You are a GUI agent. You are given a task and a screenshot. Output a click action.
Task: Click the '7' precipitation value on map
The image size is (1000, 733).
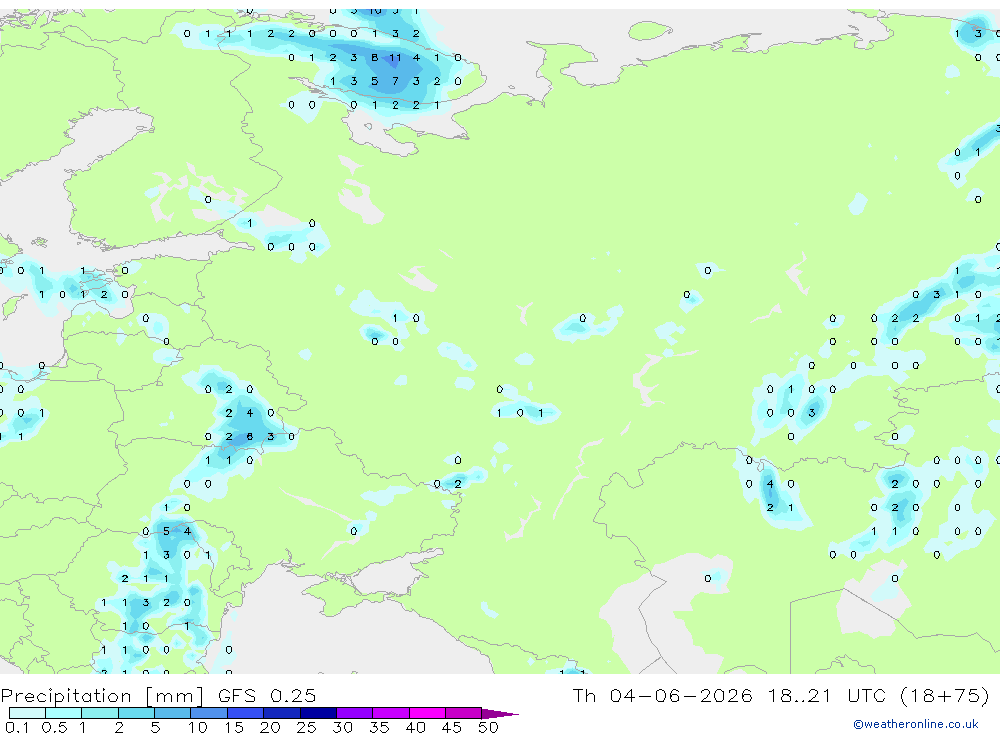tap(395, 81)
